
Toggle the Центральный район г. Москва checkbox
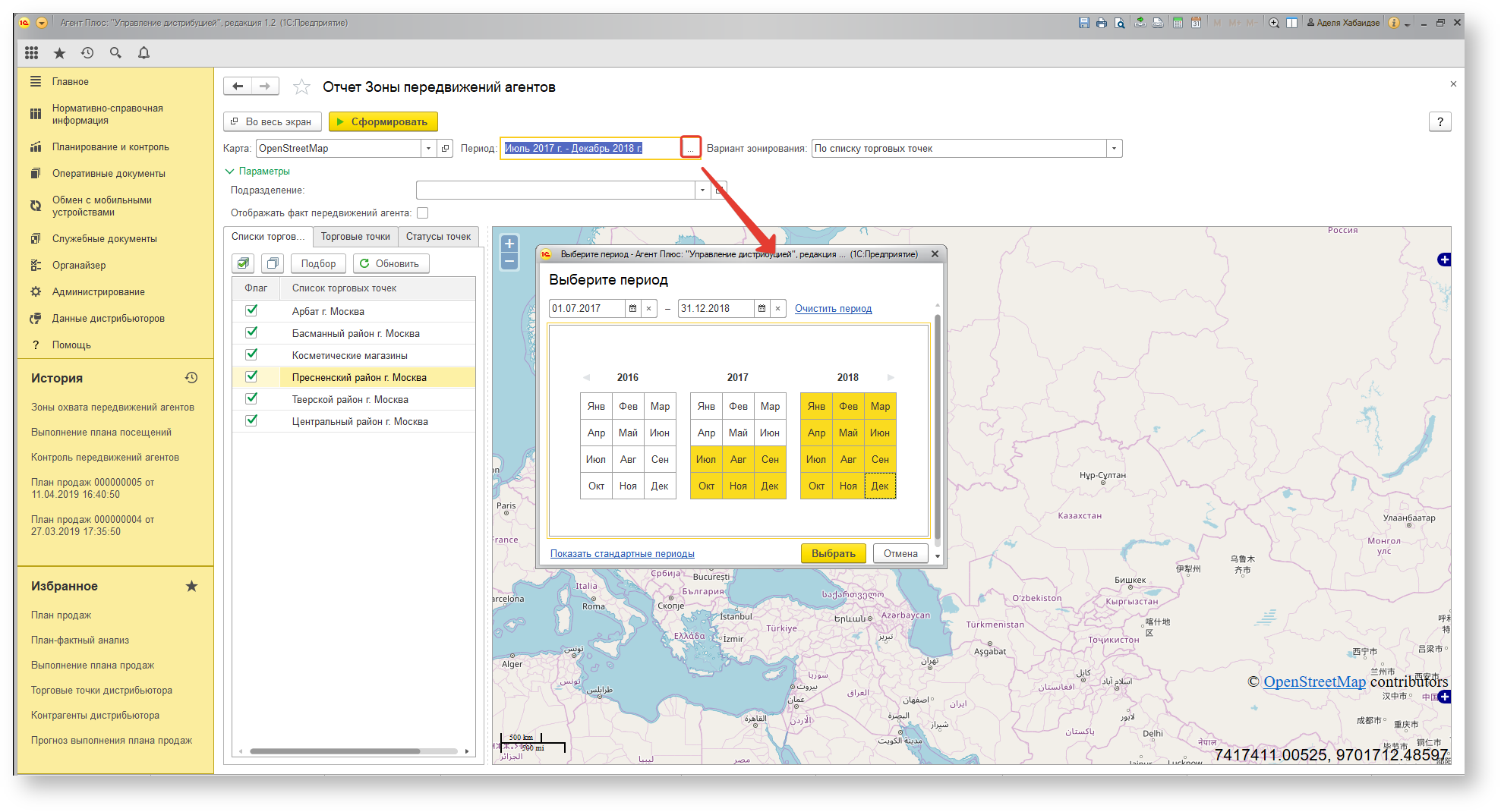pyautogui.click(x=251, y=420)
